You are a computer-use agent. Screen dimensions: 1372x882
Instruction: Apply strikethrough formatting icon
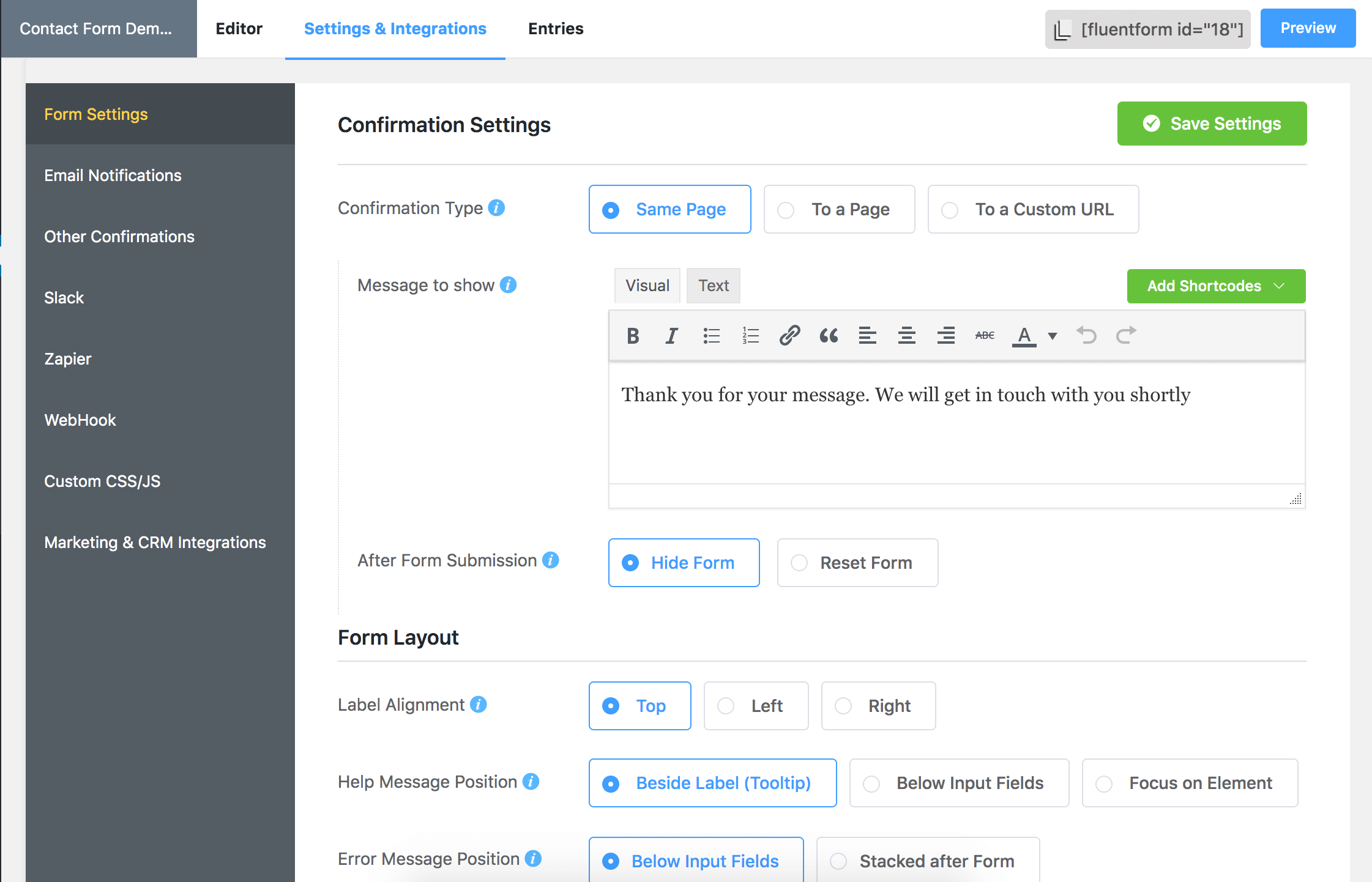tap(985, 335)
